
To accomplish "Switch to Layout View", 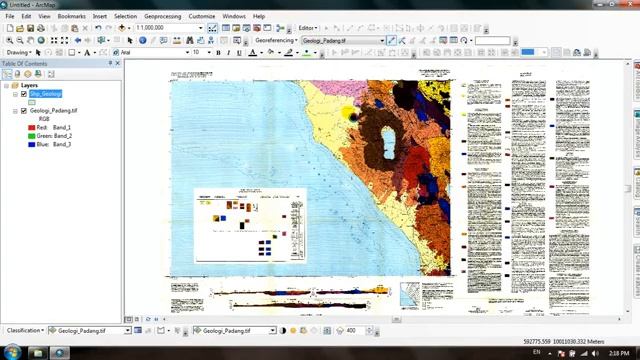I will (x=137, y=319).
